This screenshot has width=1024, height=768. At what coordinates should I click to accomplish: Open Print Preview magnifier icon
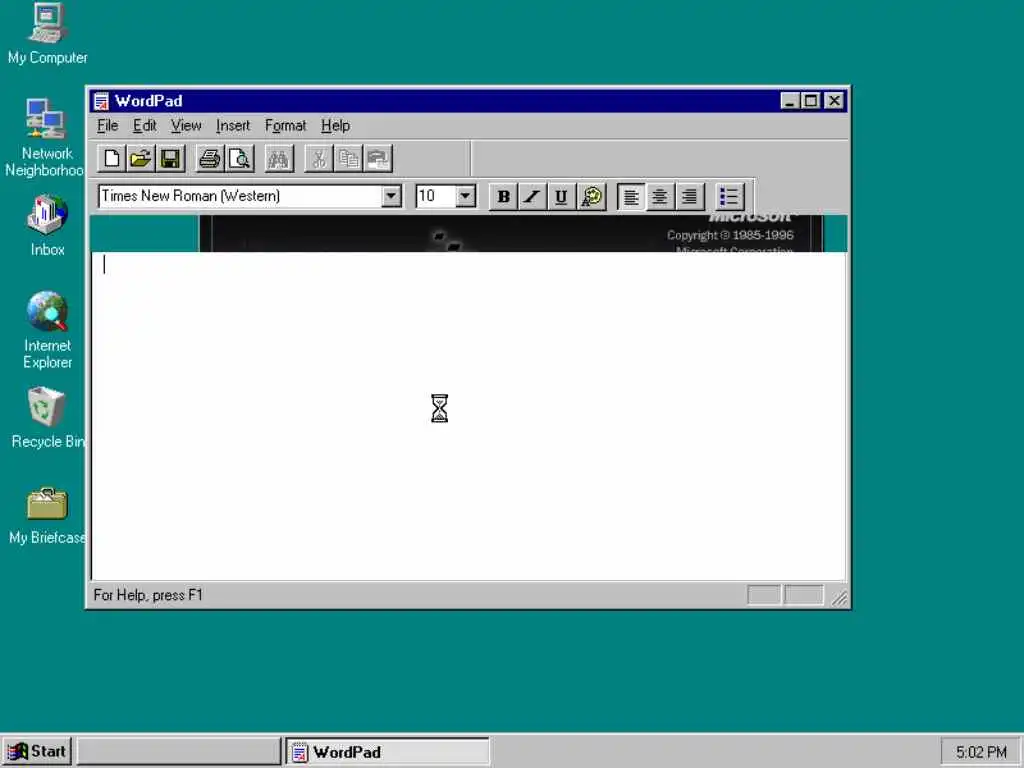pos(240,159)
